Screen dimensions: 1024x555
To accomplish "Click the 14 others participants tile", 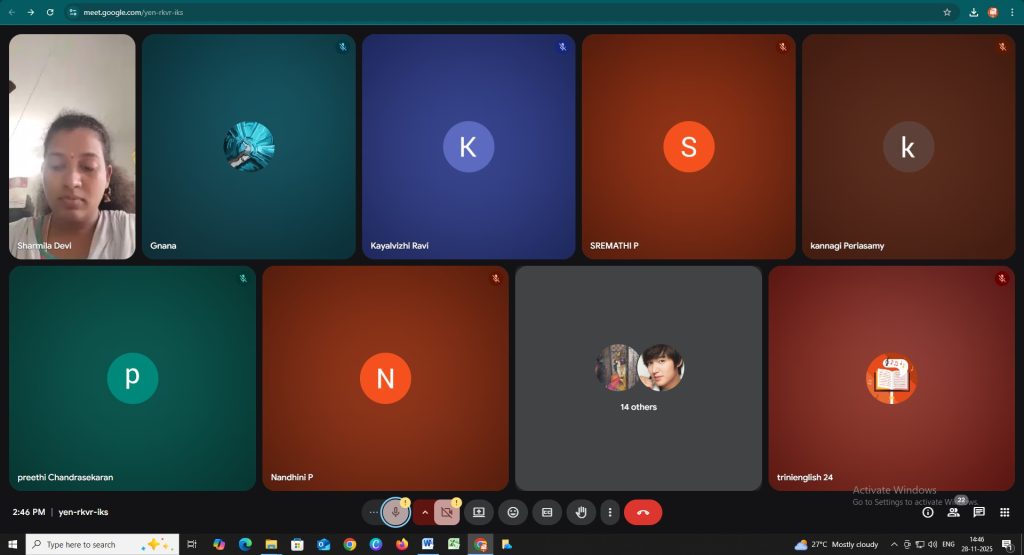I will click(638, 378).
